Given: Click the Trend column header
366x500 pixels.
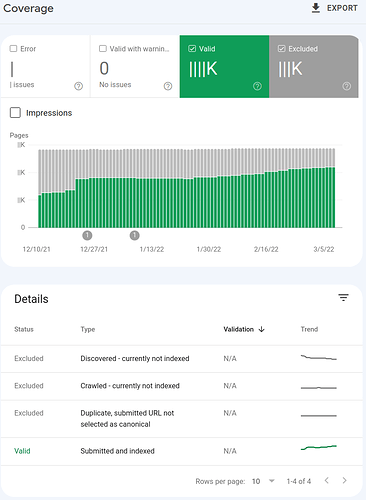Looking at the screenshot, I should (309, 329).
